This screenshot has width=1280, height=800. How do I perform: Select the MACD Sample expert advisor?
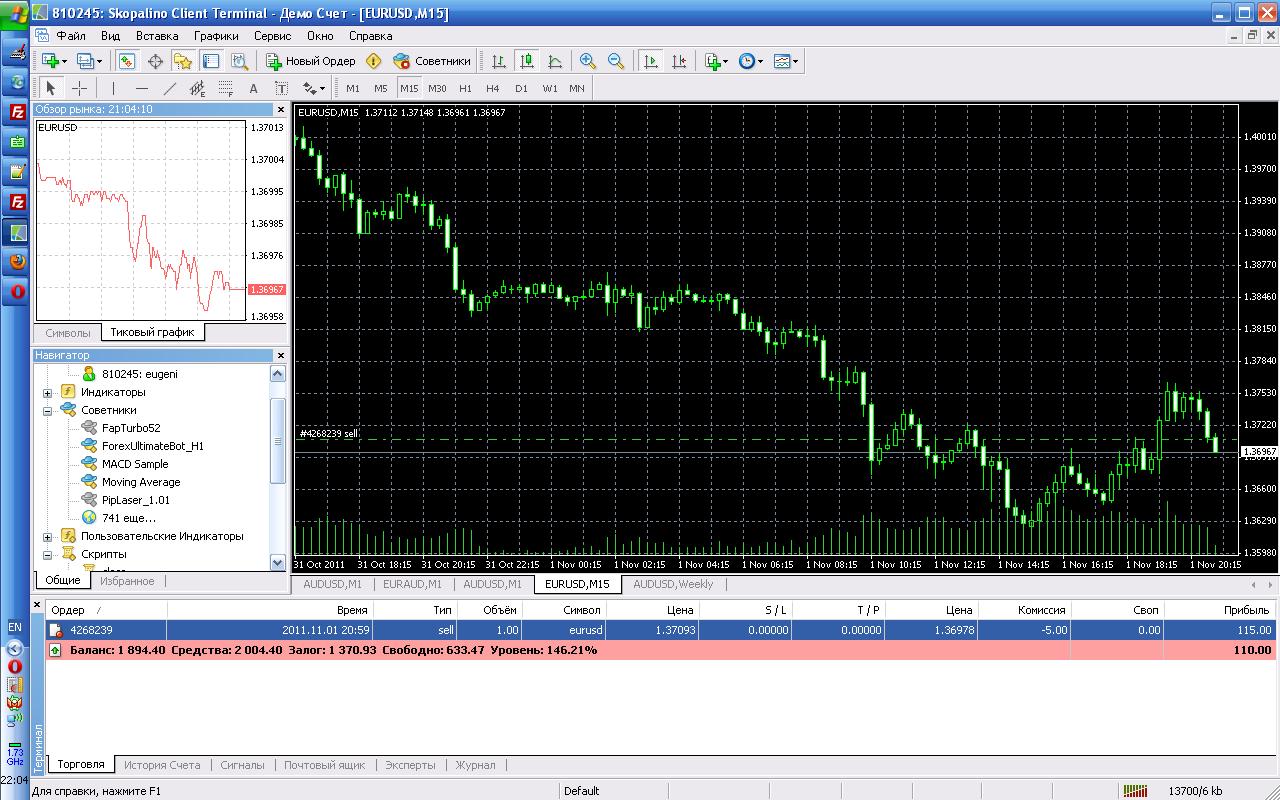pos(135,464)
